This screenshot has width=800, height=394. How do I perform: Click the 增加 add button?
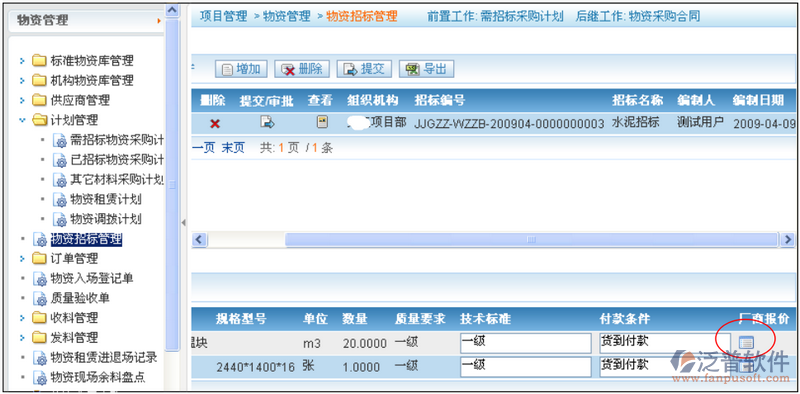(x=242, y=69)
